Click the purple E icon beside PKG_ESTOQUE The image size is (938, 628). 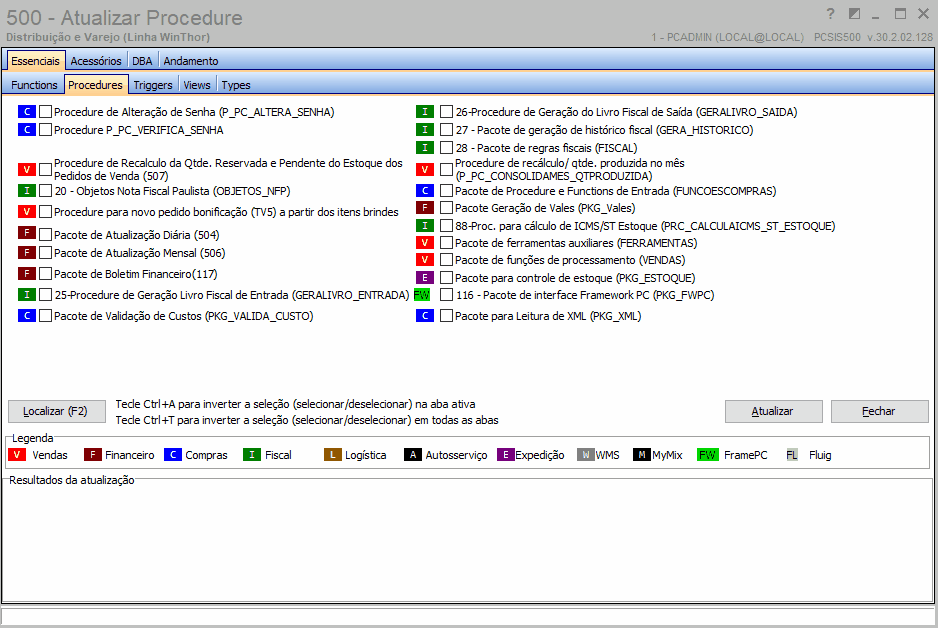point(425,278)
